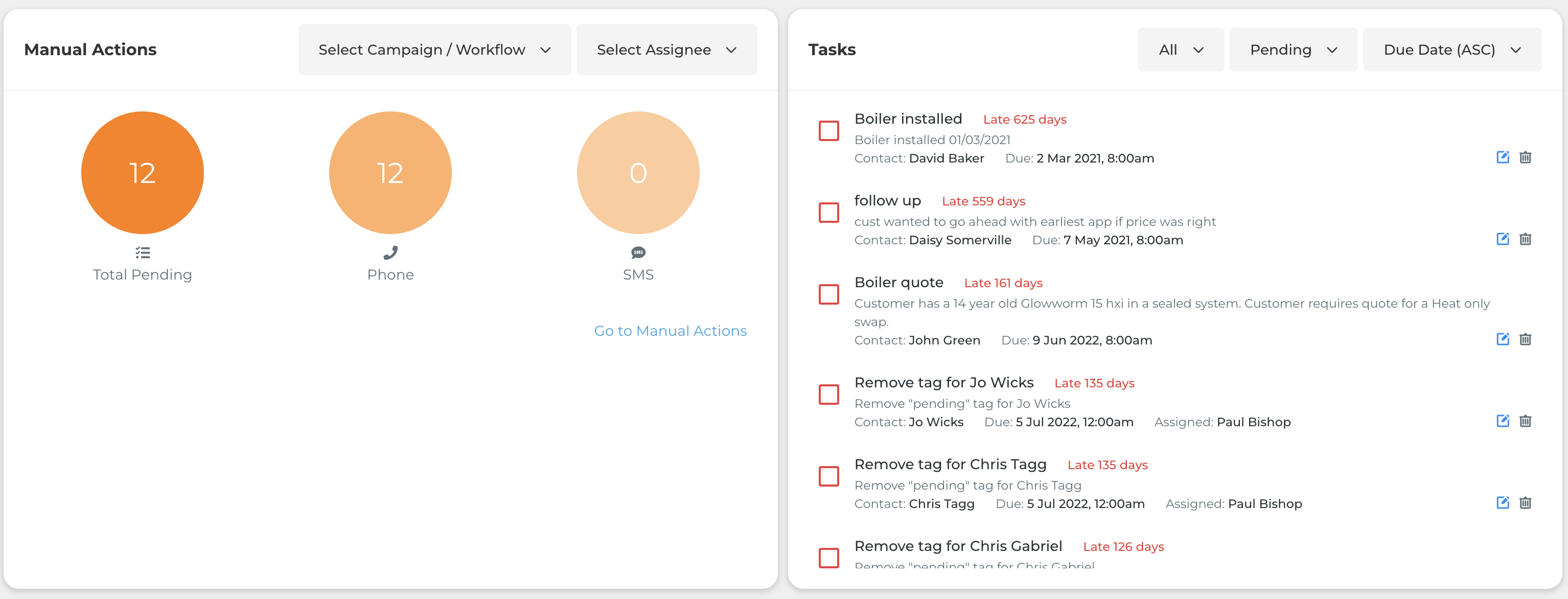1568x599 pixels.
Task: Expand the Select Assignee dropdown
Action: pos(666,50)
